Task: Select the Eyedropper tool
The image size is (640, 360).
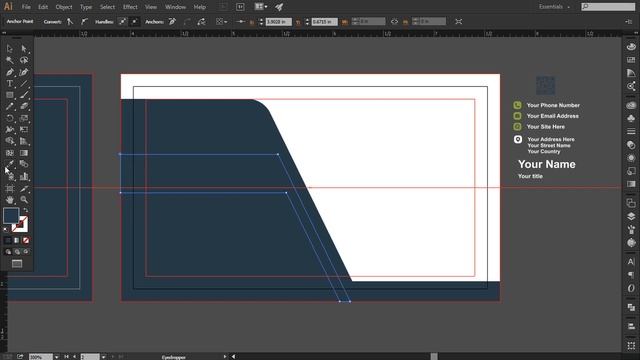Action: tap(9, 164)
